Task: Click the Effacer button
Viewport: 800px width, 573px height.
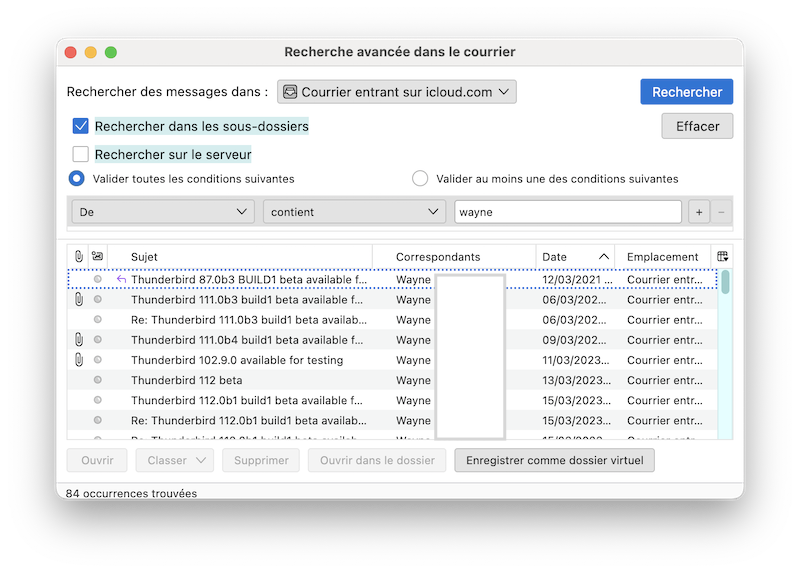Action: pyautogui.click(x=697, y=126)
